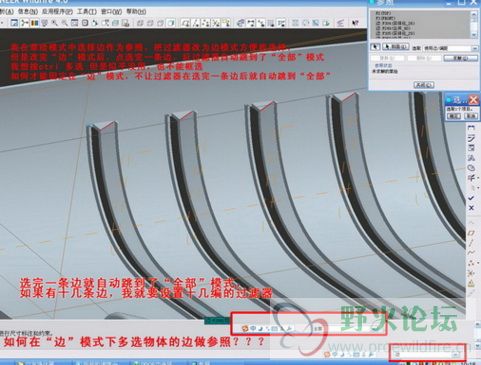This screenshot has width=481, height=365.
Task: Click 确定 in the 选取 dialog
Action: coord(454,116)
